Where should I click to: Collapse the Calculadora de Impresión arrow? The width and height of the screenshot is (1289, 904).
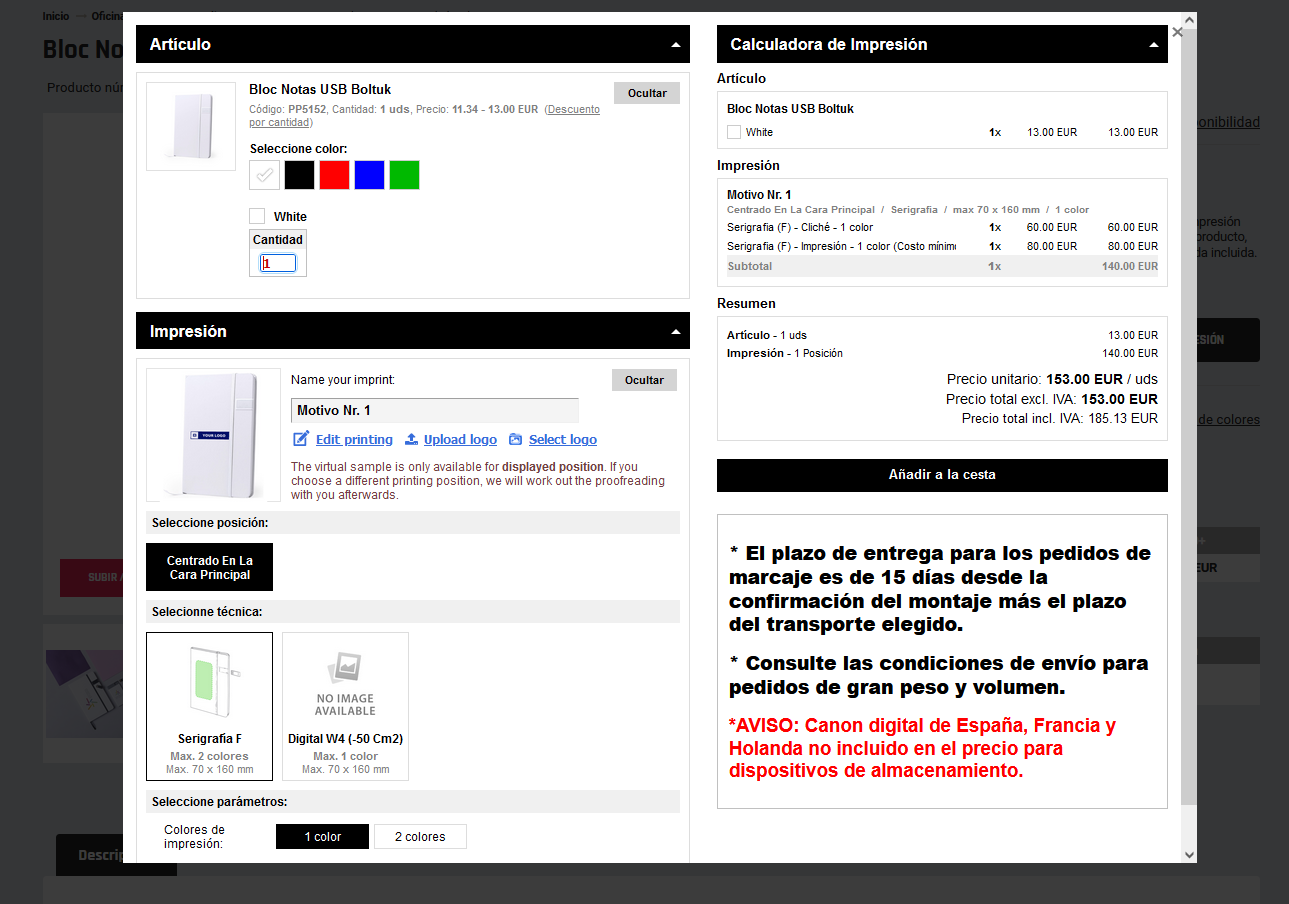coord(1154,45)
